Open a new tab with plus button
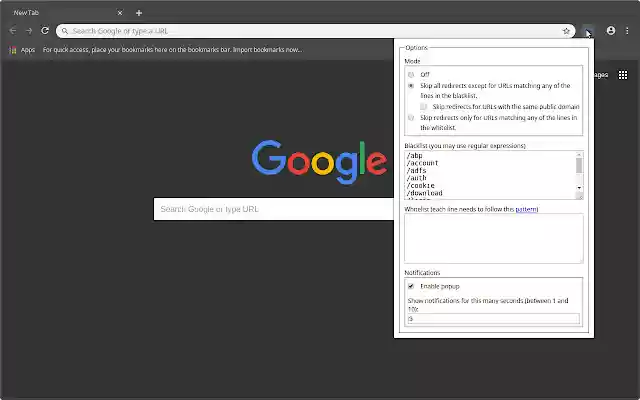This screenshot has width=640, height=400. [x=139, y=13]
